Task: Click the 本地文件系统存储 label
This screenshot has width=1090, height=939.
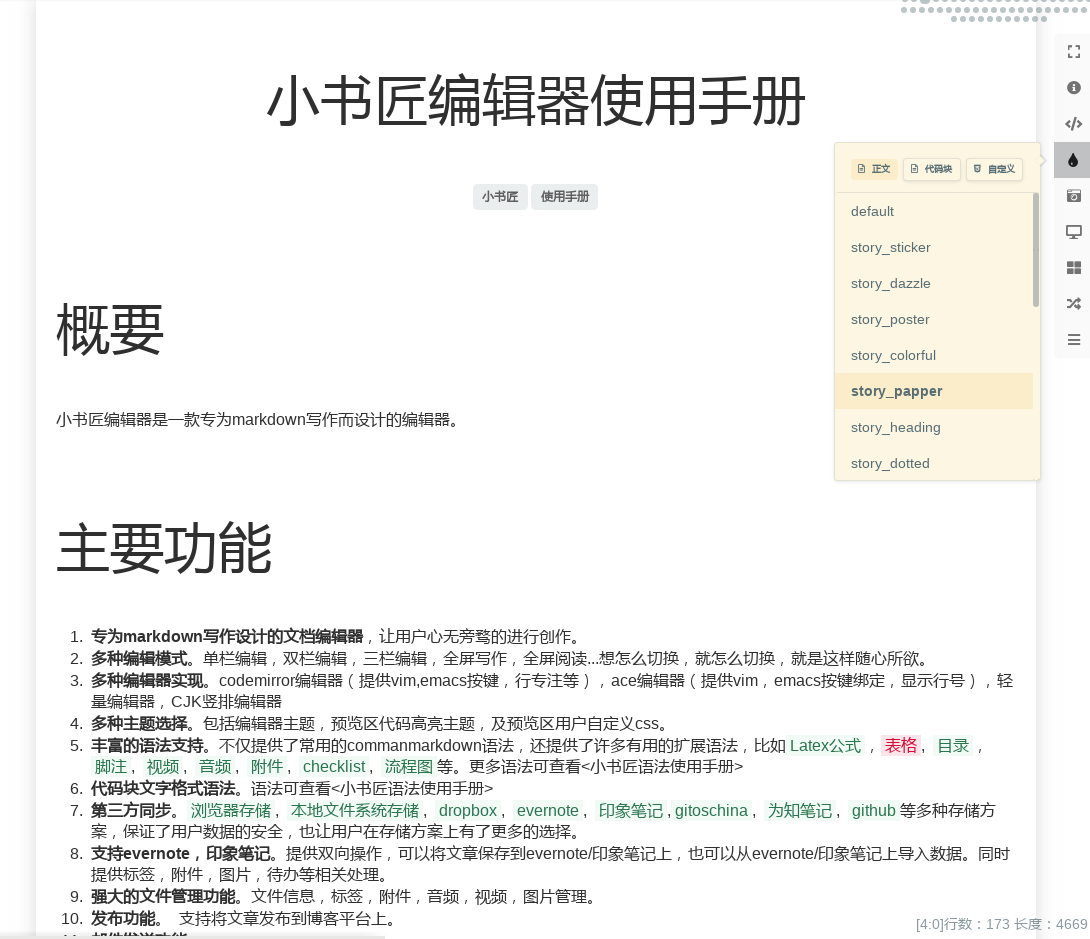Action: [x=355, y=810]
